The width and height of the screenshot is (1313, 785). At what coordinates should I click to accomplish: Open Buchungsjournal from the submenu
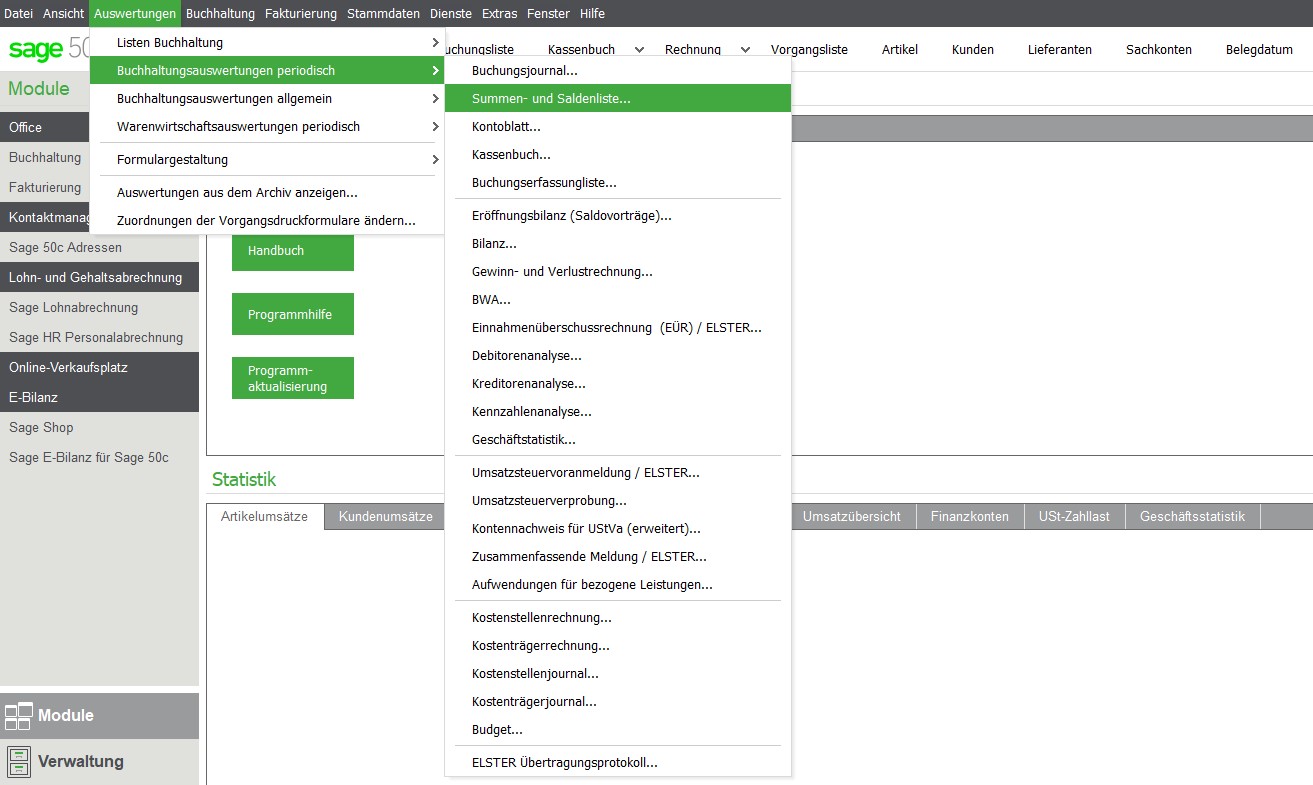pyautogui.click(x=618, y=71)
